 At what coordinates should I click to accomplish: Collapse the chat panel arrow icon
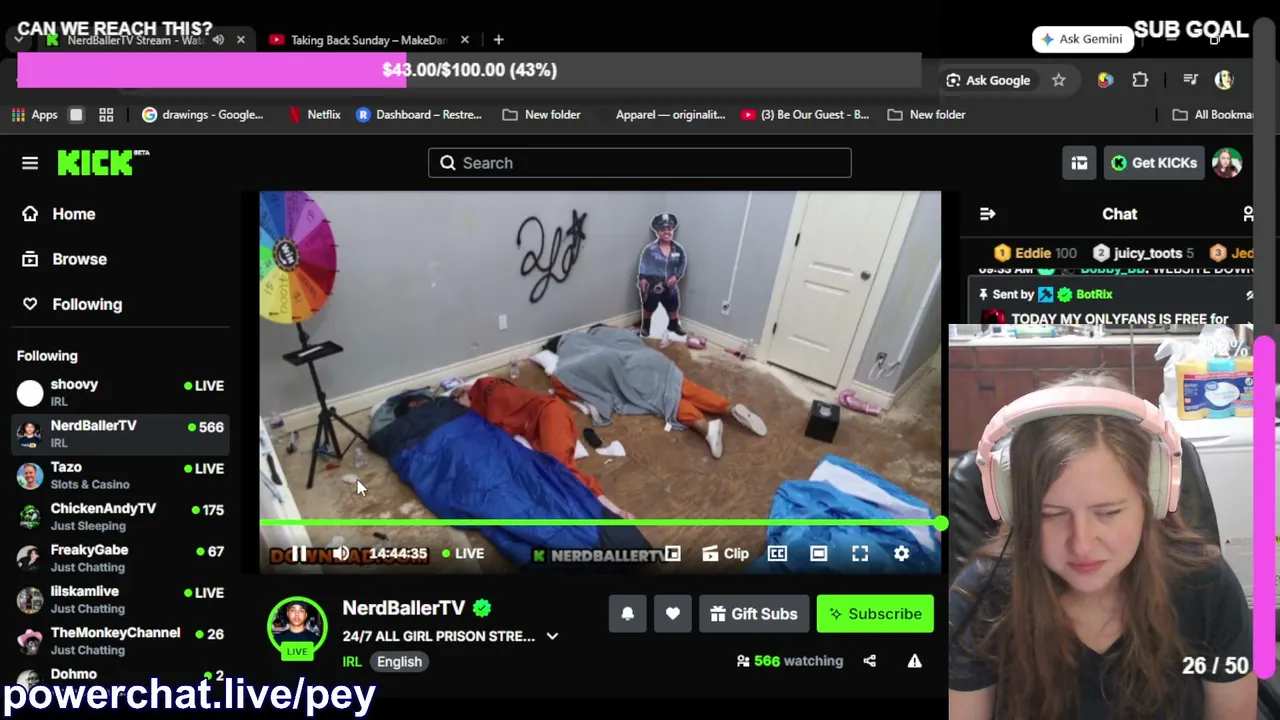[x=988, y=214]
